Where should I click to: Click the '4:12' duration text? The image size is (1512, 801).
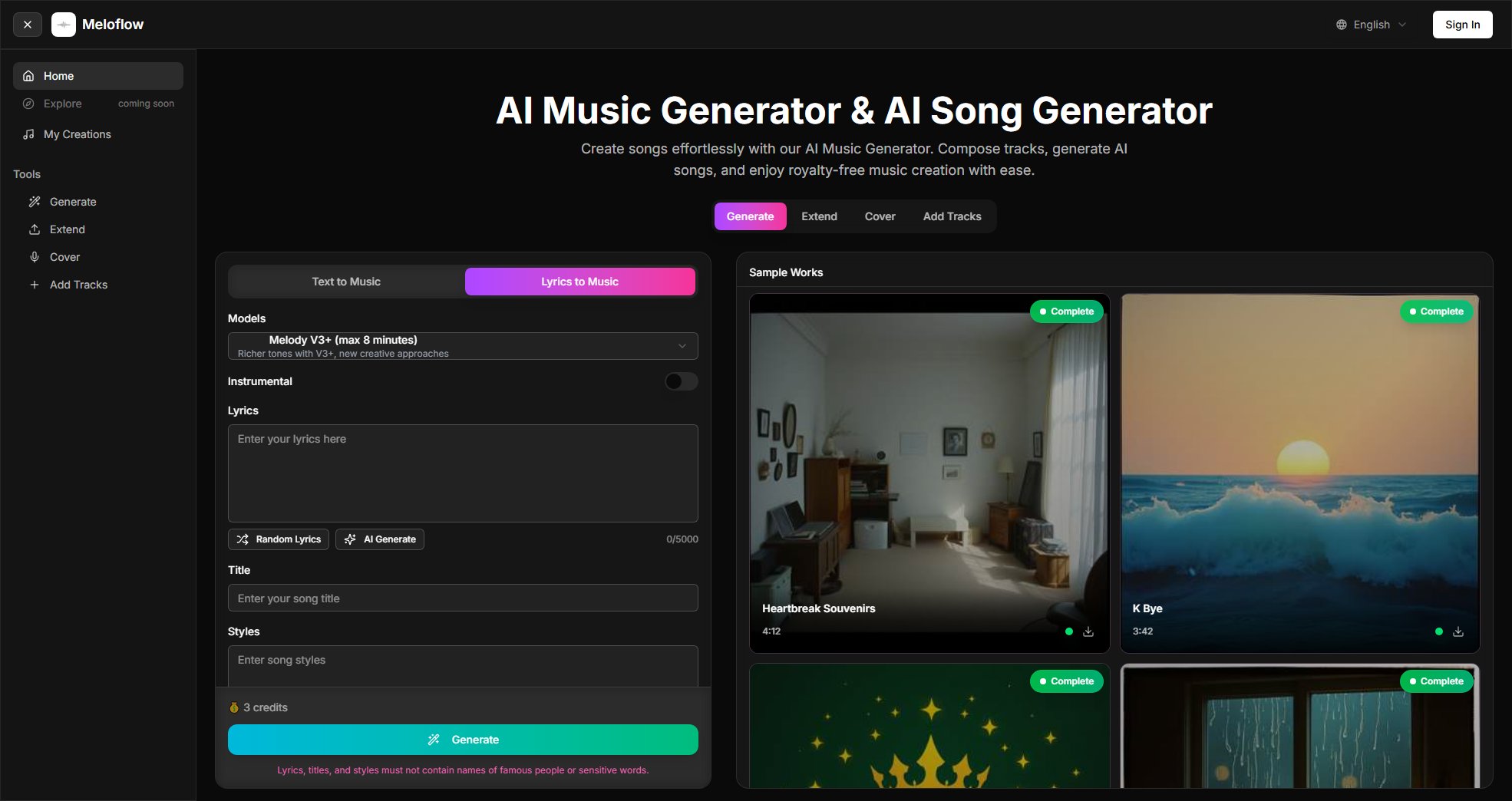[x=771, y=631]
